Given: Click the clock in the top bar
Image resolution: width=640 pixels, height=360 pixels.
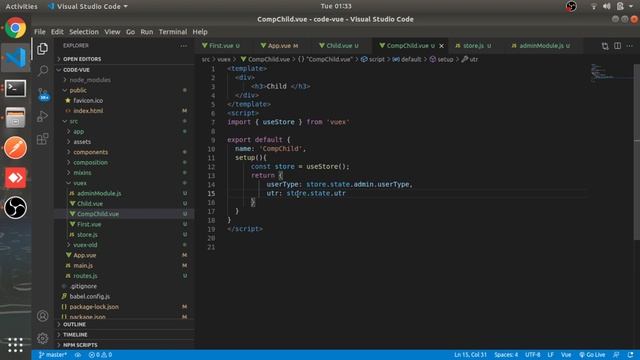Looking at the screenshot, I should 336,6.
